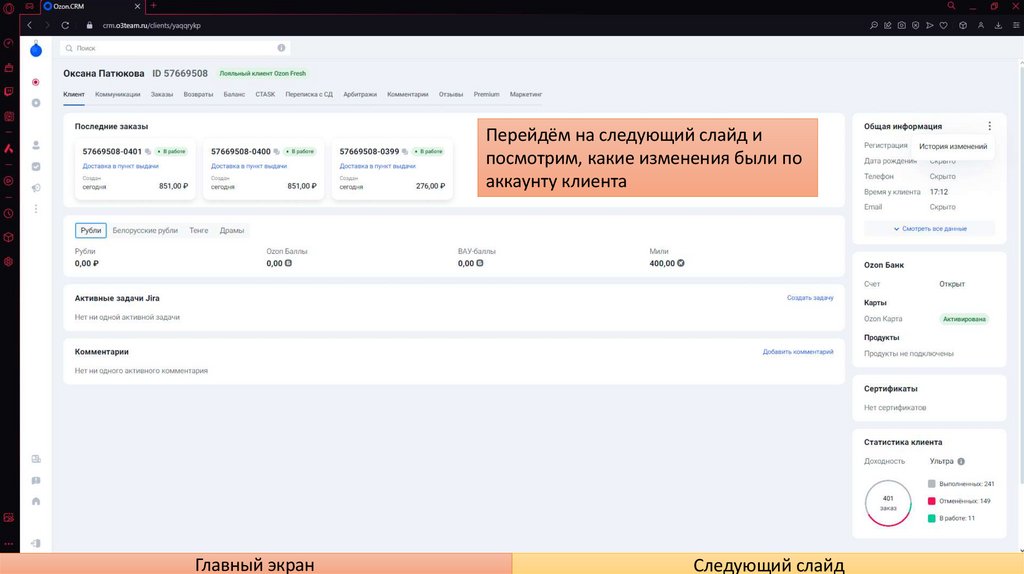Open the three-dot more sidebar menu
This screenshot has height=574, width=1024.
click(x=36, y=209)
